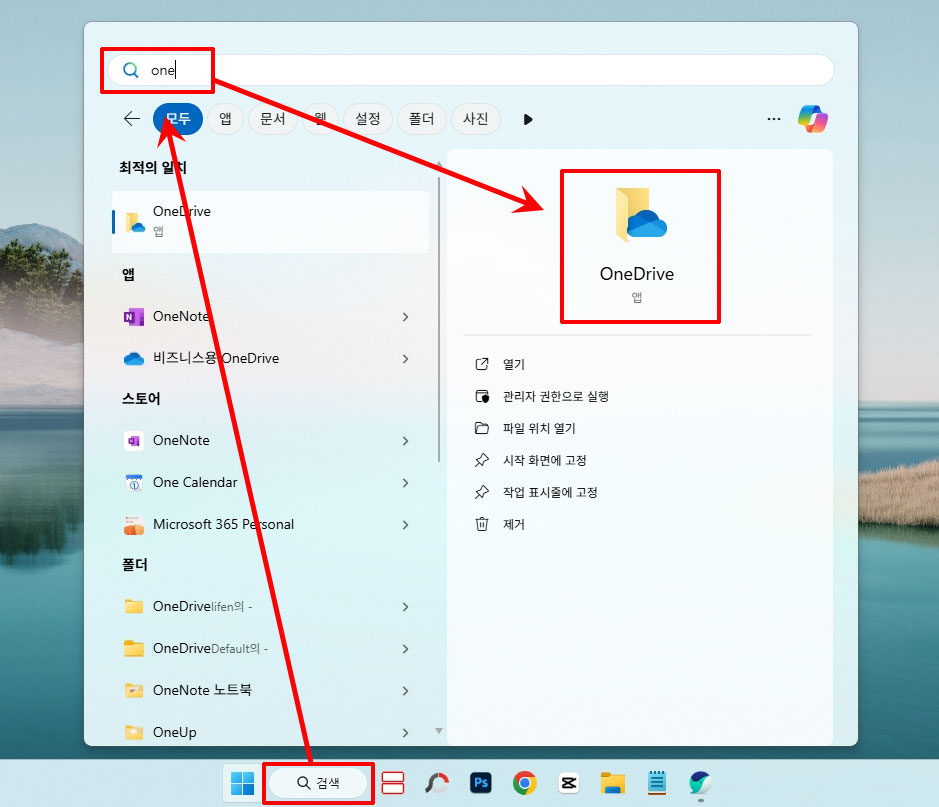Launch Photoshop from the taskbar
The image size is (939, 807).
[480, 784]
